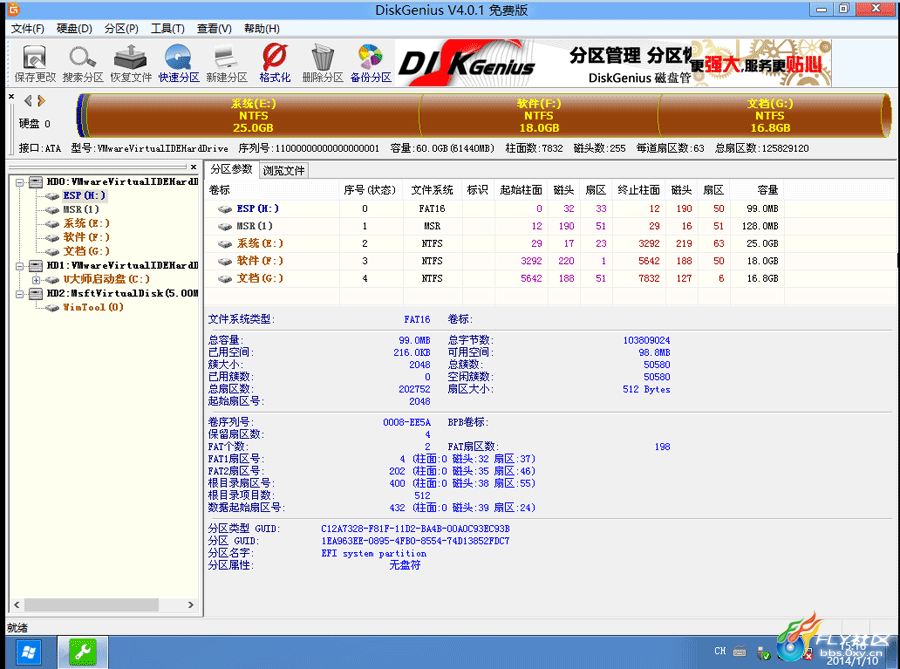Viewport: 900px width, 669px height.
Task: Close the disk bar panel
Action: (x=11, y=97)
